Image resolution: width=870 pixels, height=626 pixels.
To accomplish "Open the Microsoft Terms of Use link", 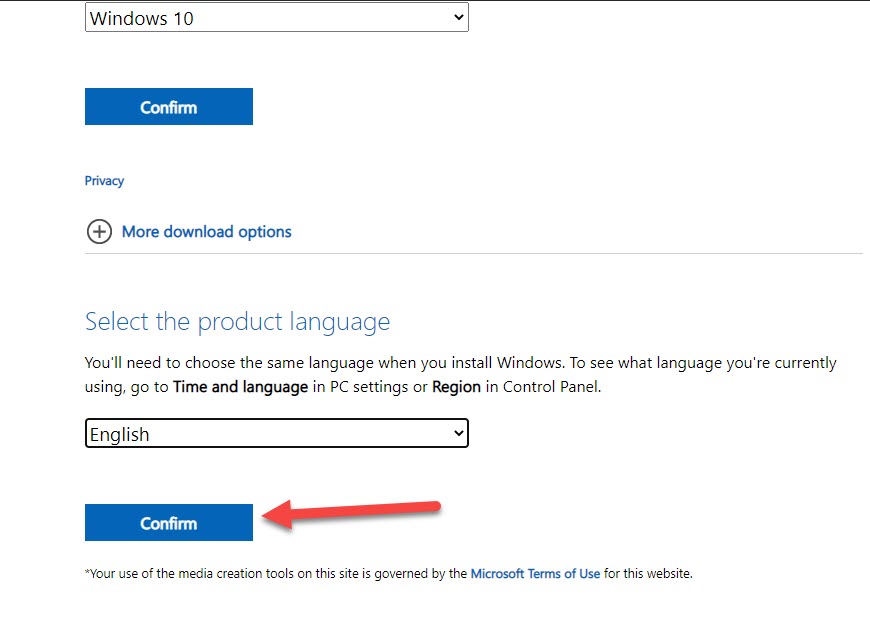I will tap(535, 574).
